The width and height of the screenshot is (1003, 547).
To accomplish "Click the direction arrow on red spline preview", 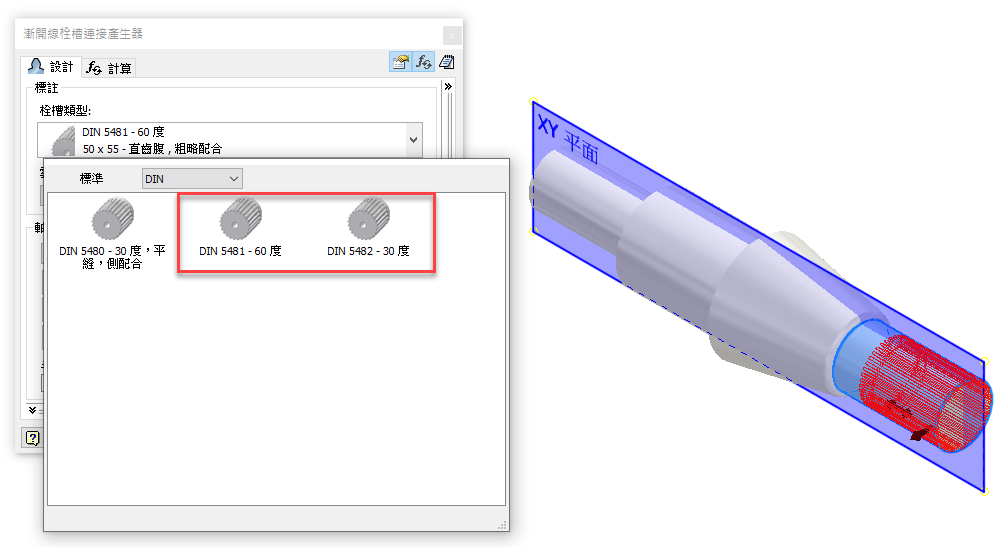I will [920, 434].
